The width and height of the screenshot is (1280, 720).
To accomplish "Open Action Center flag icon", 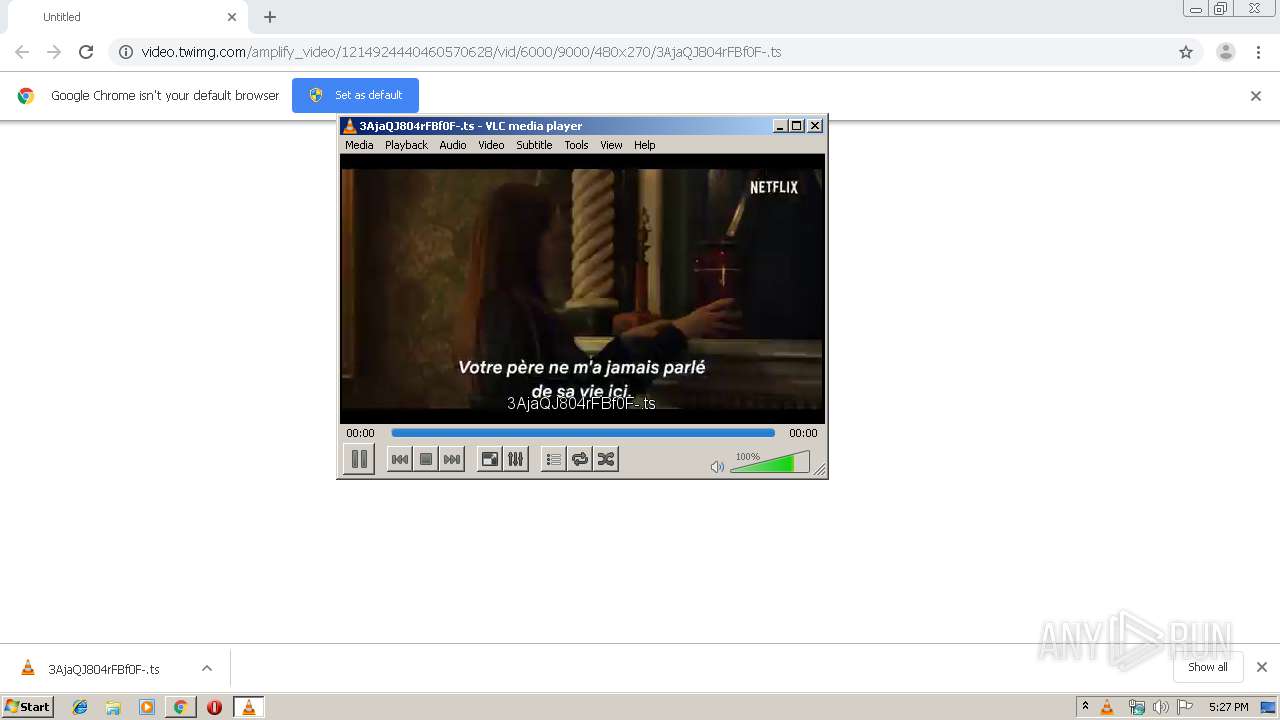I will 1185,707.
